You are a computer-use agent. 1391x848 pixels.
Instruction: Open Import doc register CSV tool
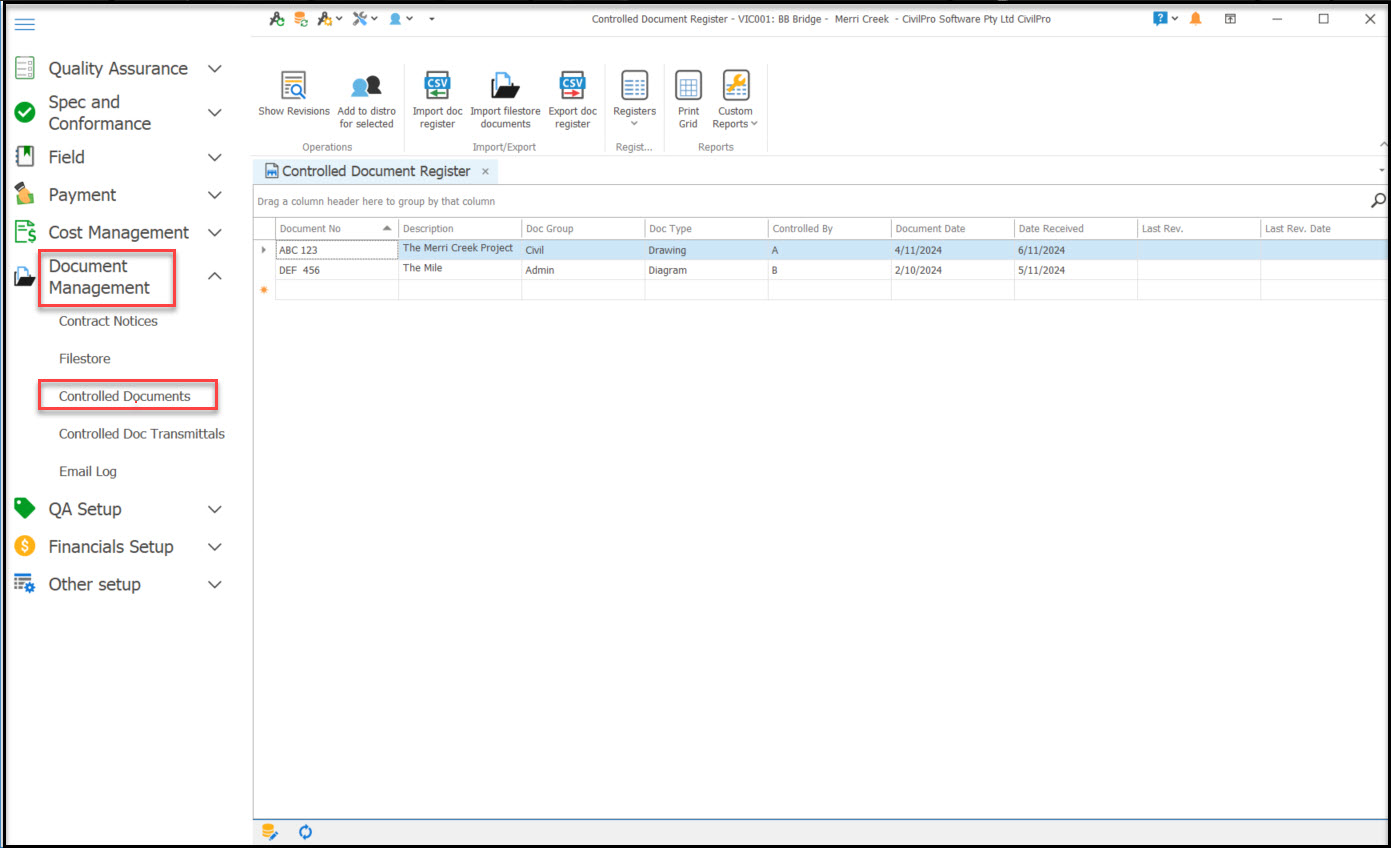437,87
